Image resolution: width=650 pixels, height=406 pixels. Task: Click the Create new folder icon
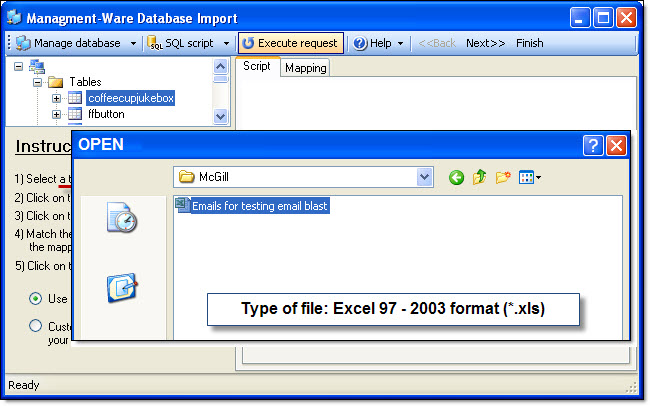tap(503, 177)
